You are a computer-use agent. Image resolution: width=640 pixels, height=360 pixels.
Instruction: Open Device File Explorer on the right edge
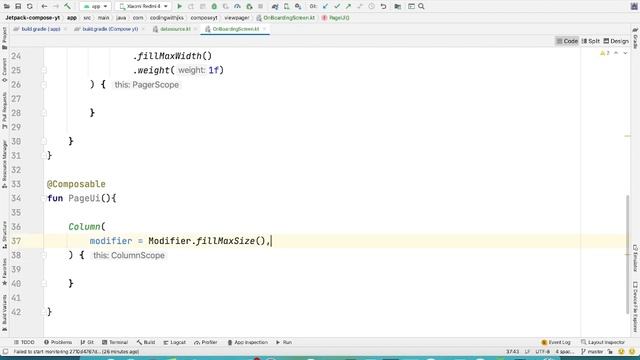point(635,306)
